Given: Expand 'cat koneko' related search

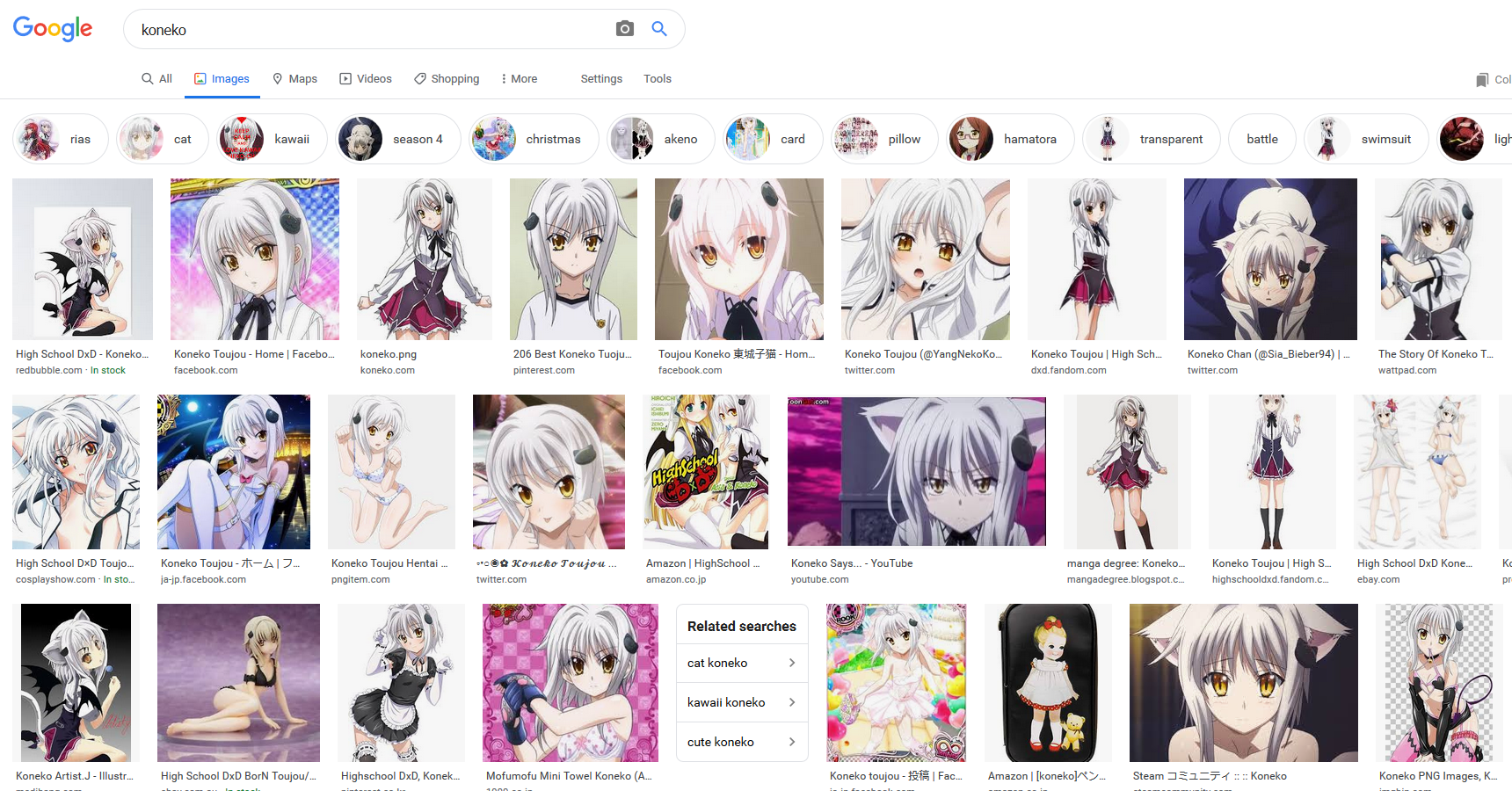Looking at the screenshot, I should coord(742,663).
